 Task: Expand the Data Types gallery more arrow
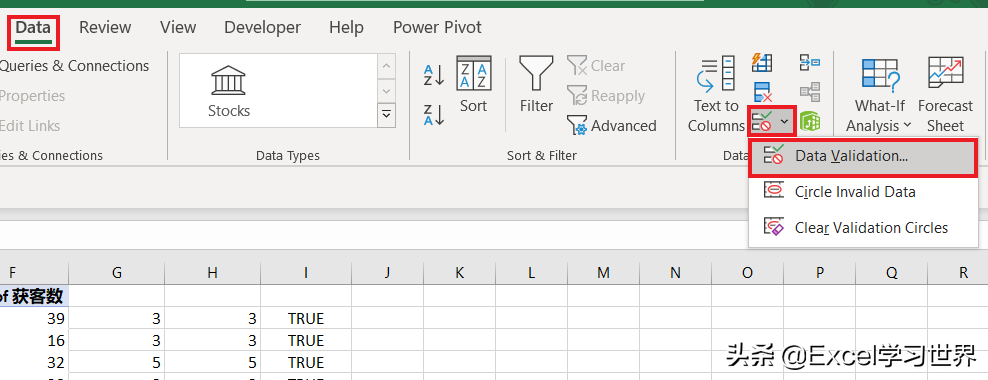(x=386, y=115)
